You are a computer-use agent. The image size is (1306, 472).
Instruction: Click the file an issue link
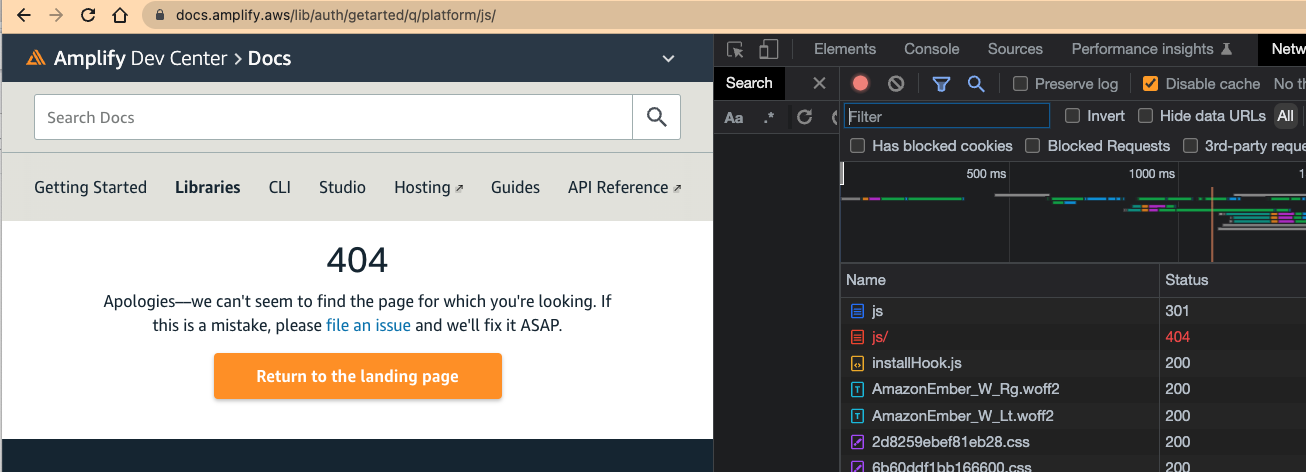368,325
